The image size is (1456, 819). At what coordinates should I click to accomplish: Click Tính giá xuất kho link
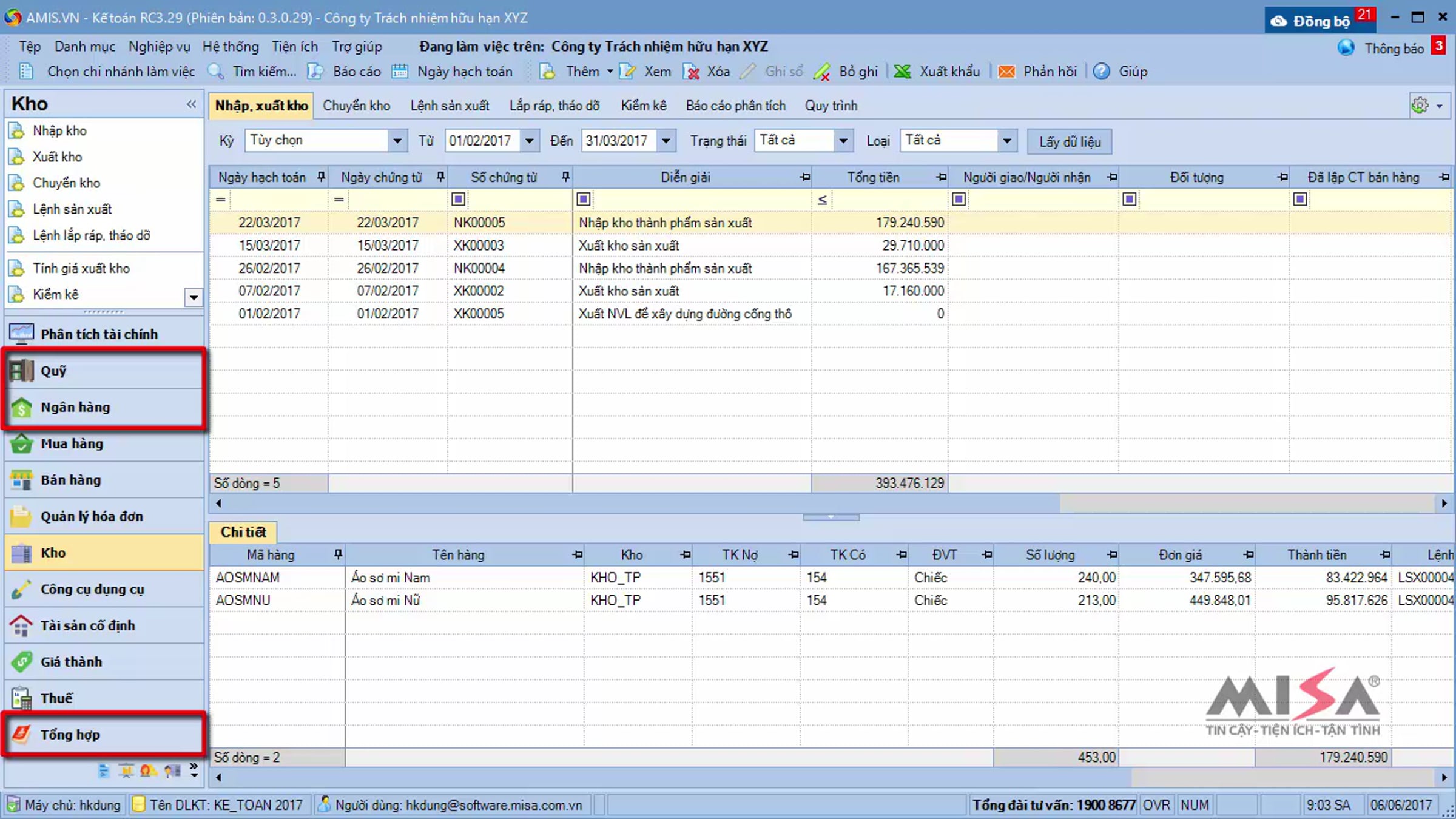[81, 268]
